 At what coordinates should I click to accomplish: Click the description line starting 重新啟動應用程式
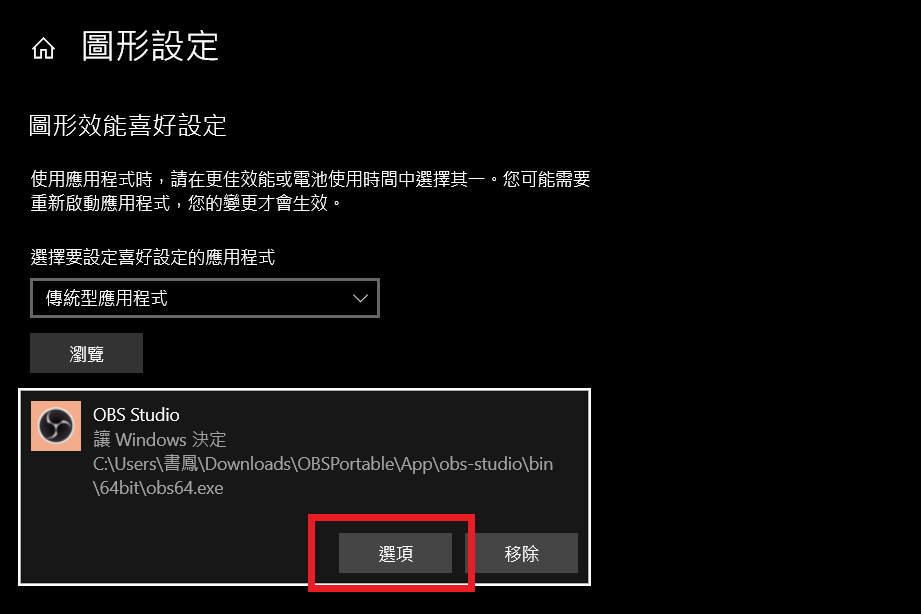(x=186, y=203)
